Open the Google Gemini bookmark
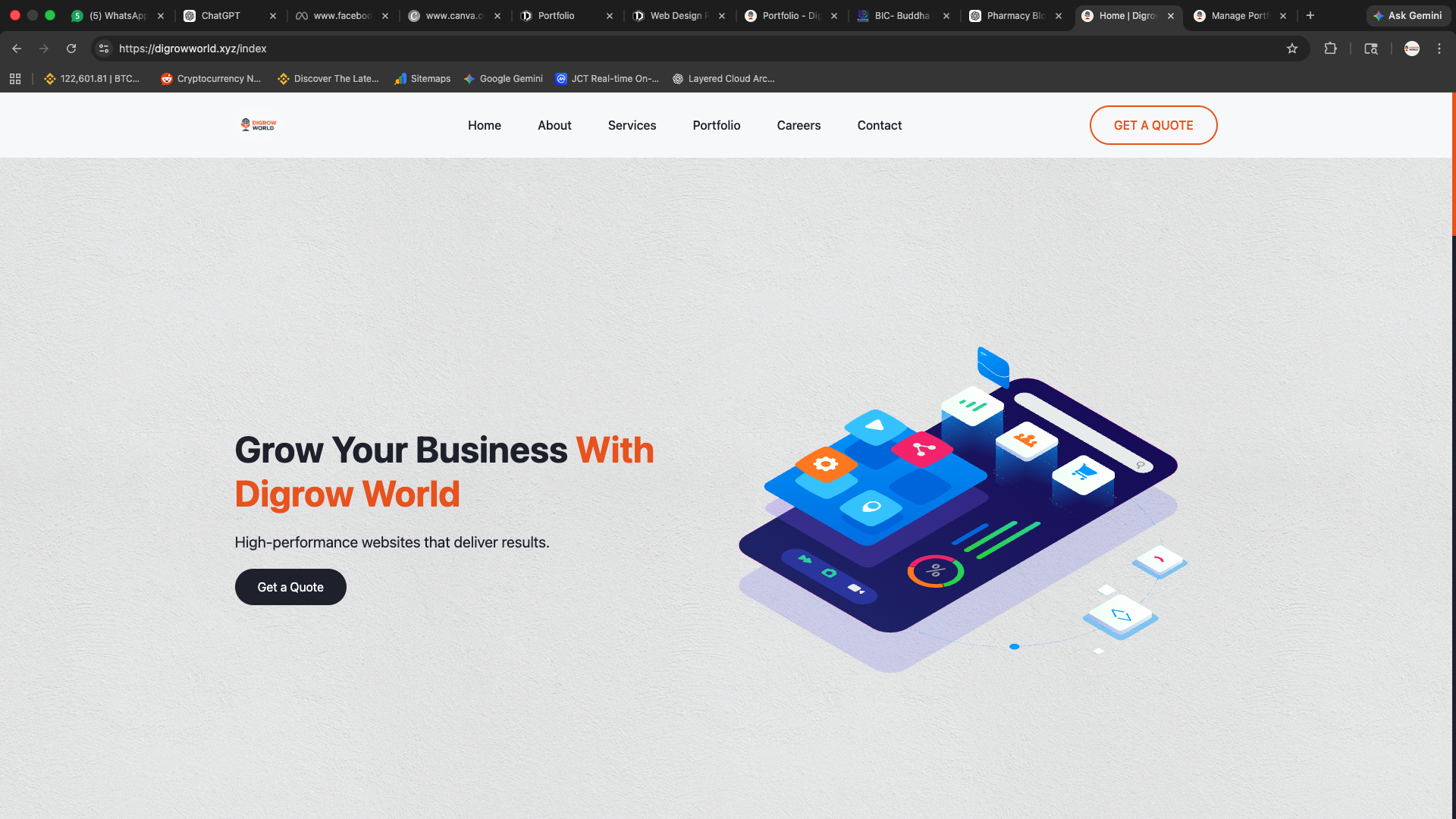Image resolution: width=1456 pixels, height=819 pixels. 504,79
